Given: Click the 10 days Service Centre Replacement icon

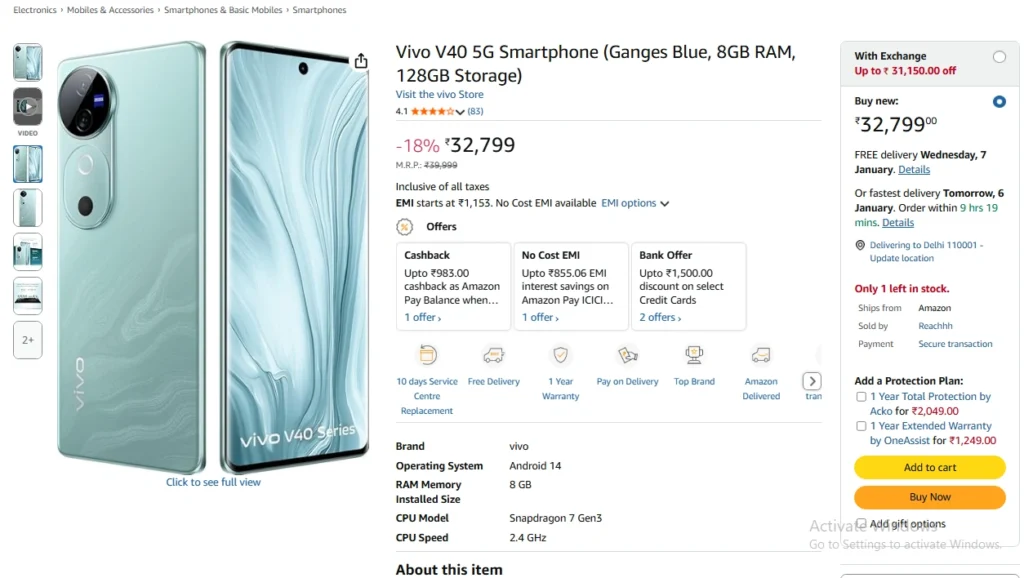Looking at the screenshot, I should pyautogui.click(x=427, y=355).
